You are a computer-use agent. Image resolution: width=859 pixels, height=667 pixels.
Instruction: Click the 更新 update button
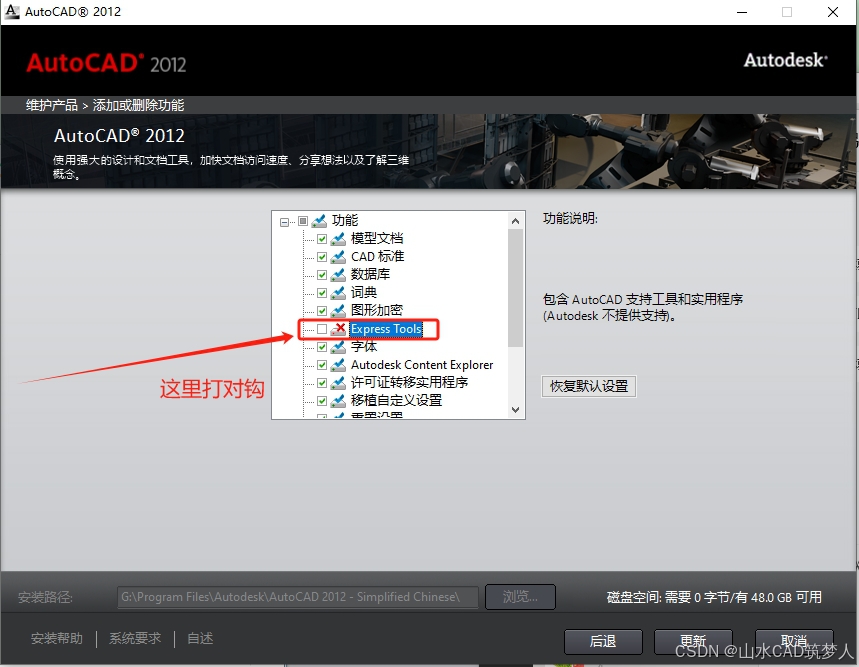[x=693, y=641]
